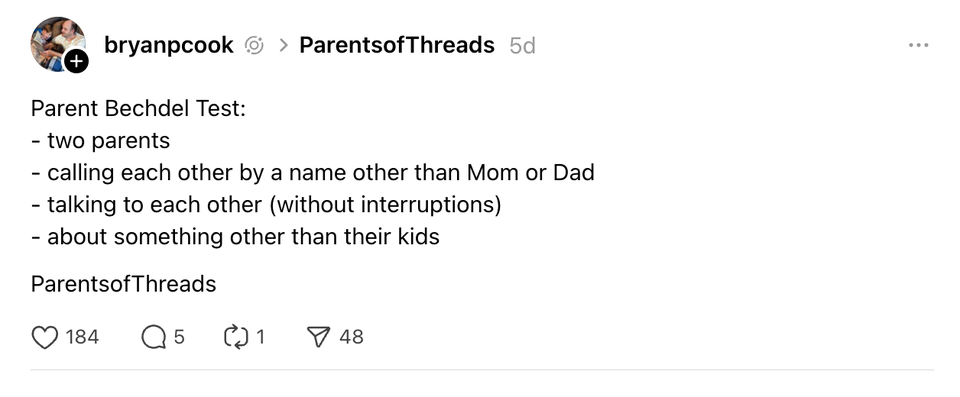Open bryanpcook's profile picture
Viewport: 960px width, 397px height.
point(58,44)
